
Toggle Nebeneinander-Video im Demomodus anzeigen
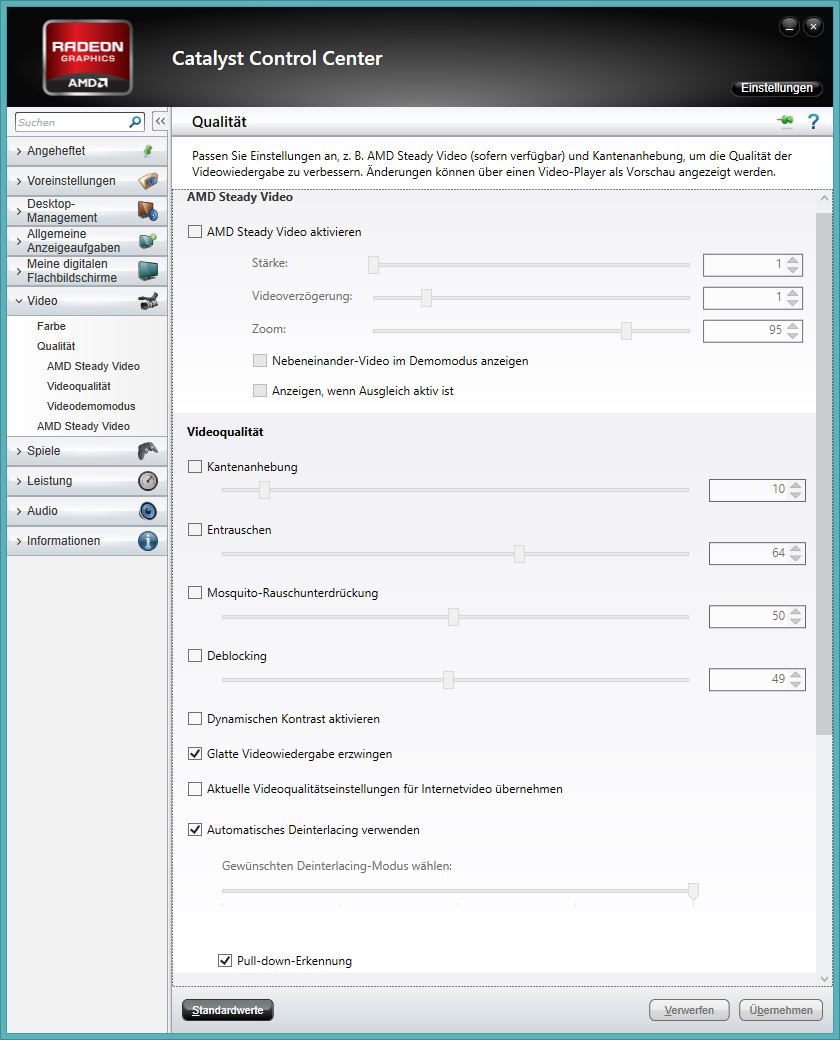(260, 361)
